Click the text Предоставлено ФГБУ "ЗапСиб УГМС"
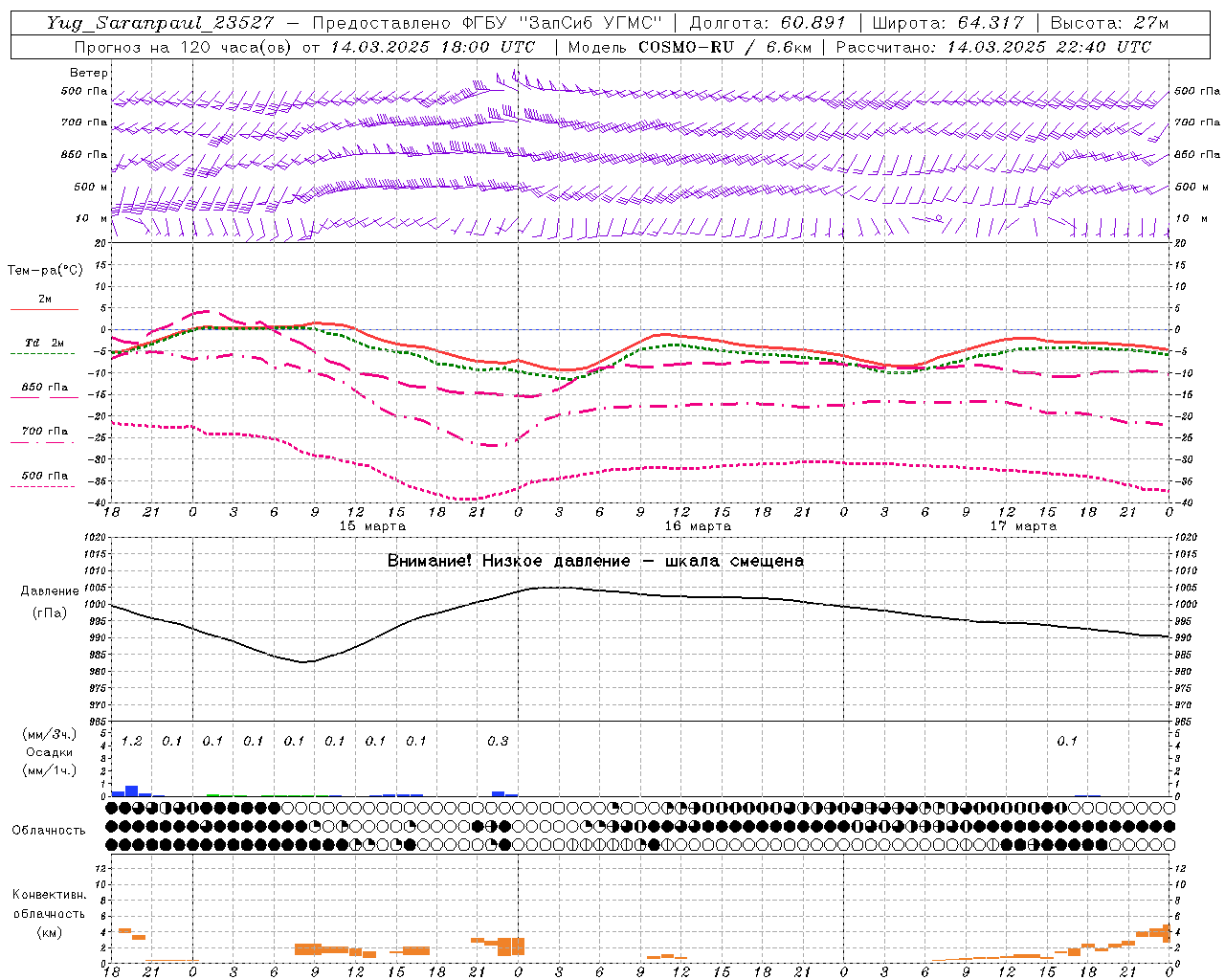The height and width of the screenshot is (980, 1225). click(487, 23)
